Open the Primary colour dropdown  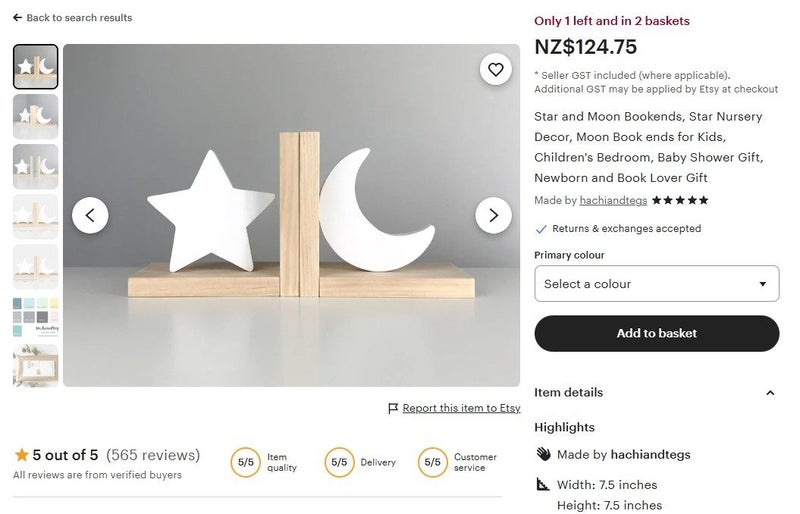[x=656, y=284]
